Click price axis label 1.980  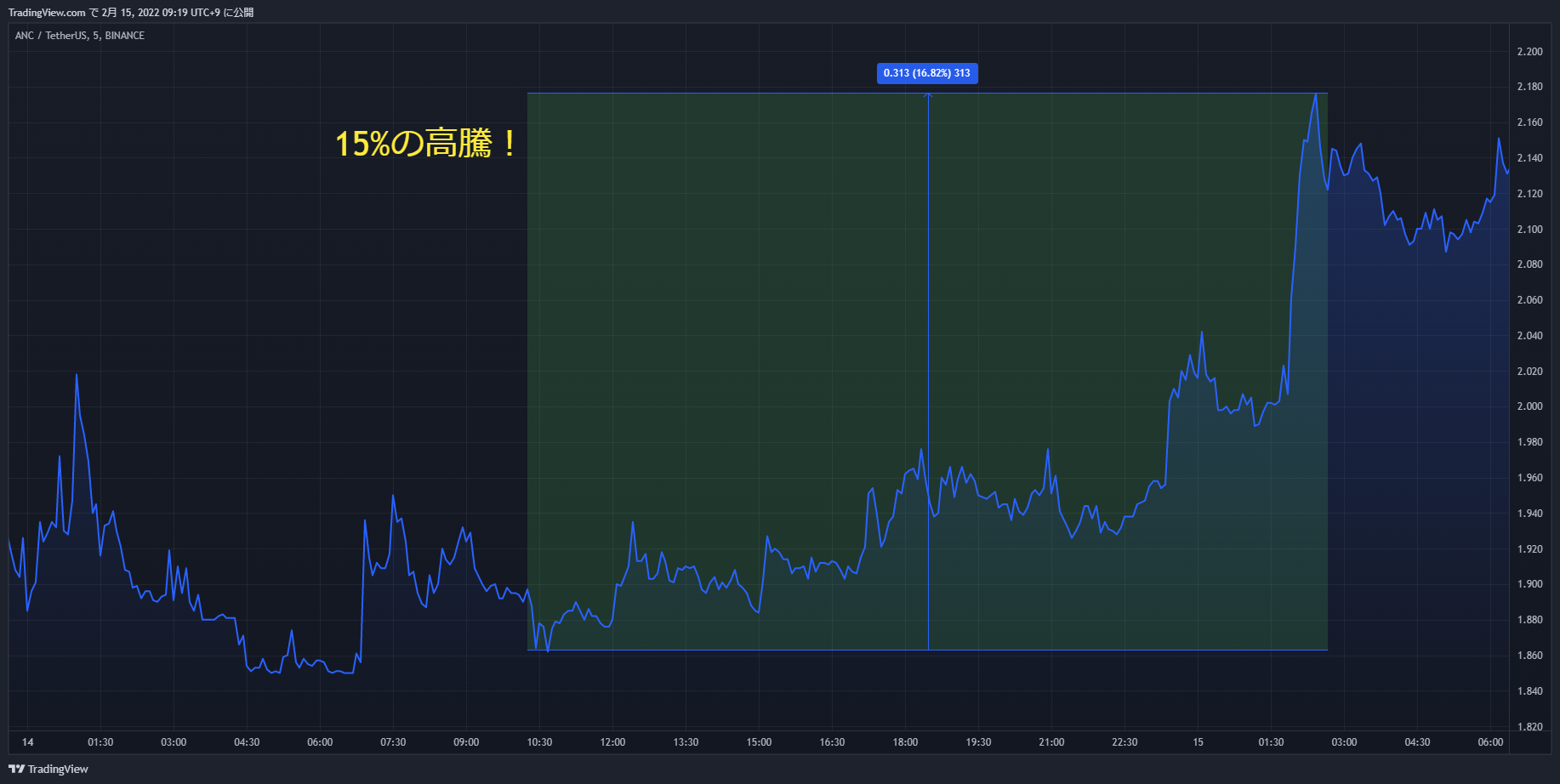point(1529,442)
